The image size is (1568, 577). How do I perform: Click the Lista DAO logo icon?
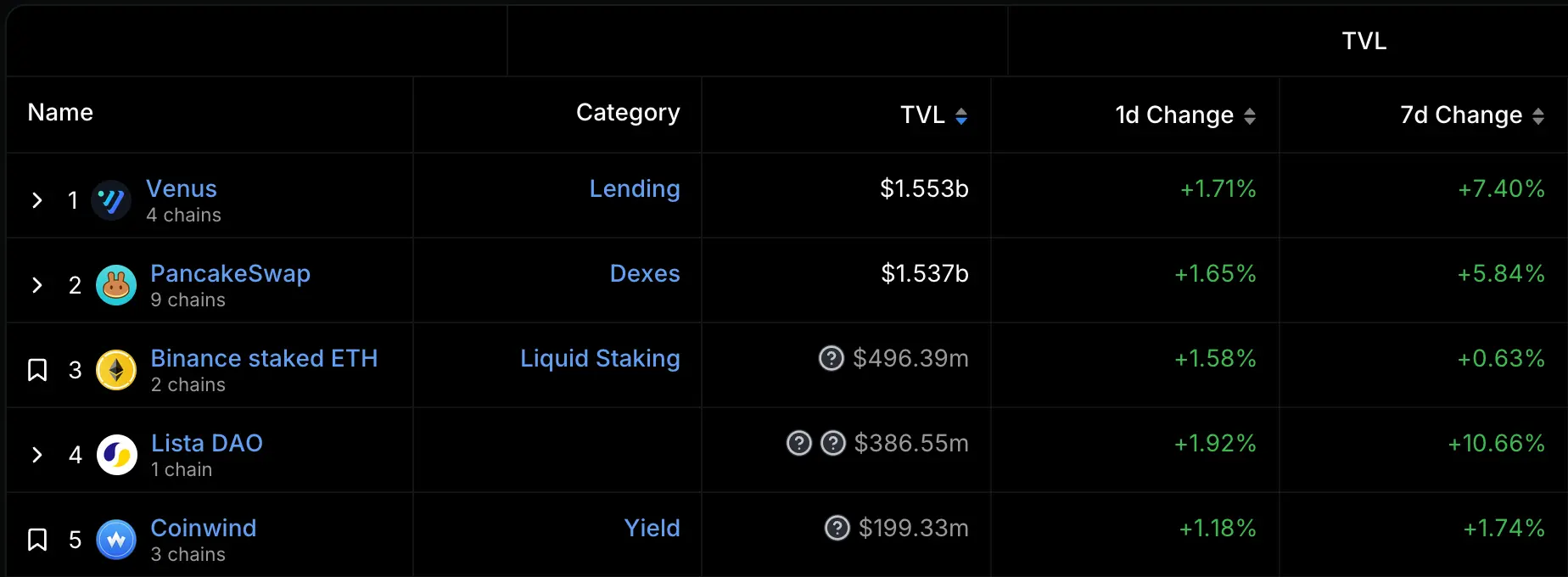117,455
